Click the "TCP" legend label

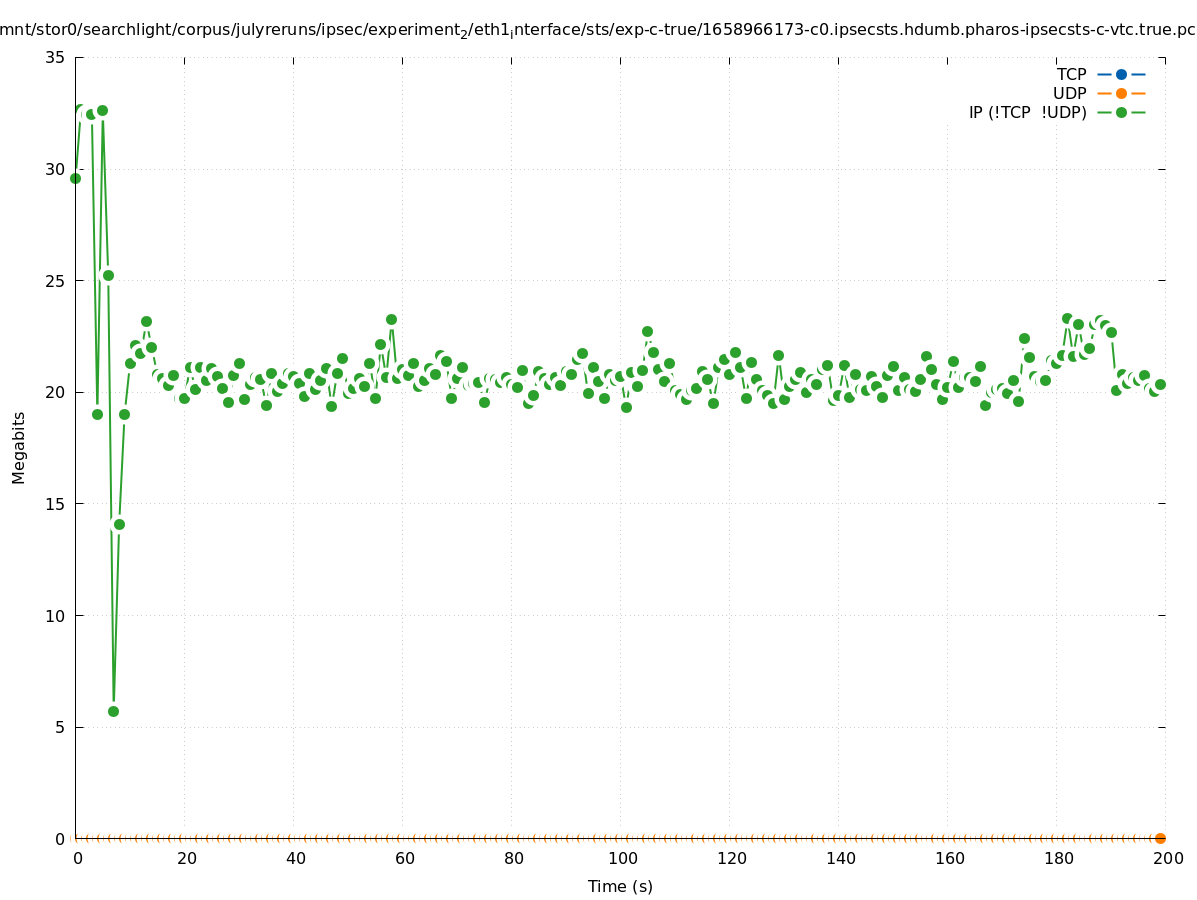coord(1071,74)
